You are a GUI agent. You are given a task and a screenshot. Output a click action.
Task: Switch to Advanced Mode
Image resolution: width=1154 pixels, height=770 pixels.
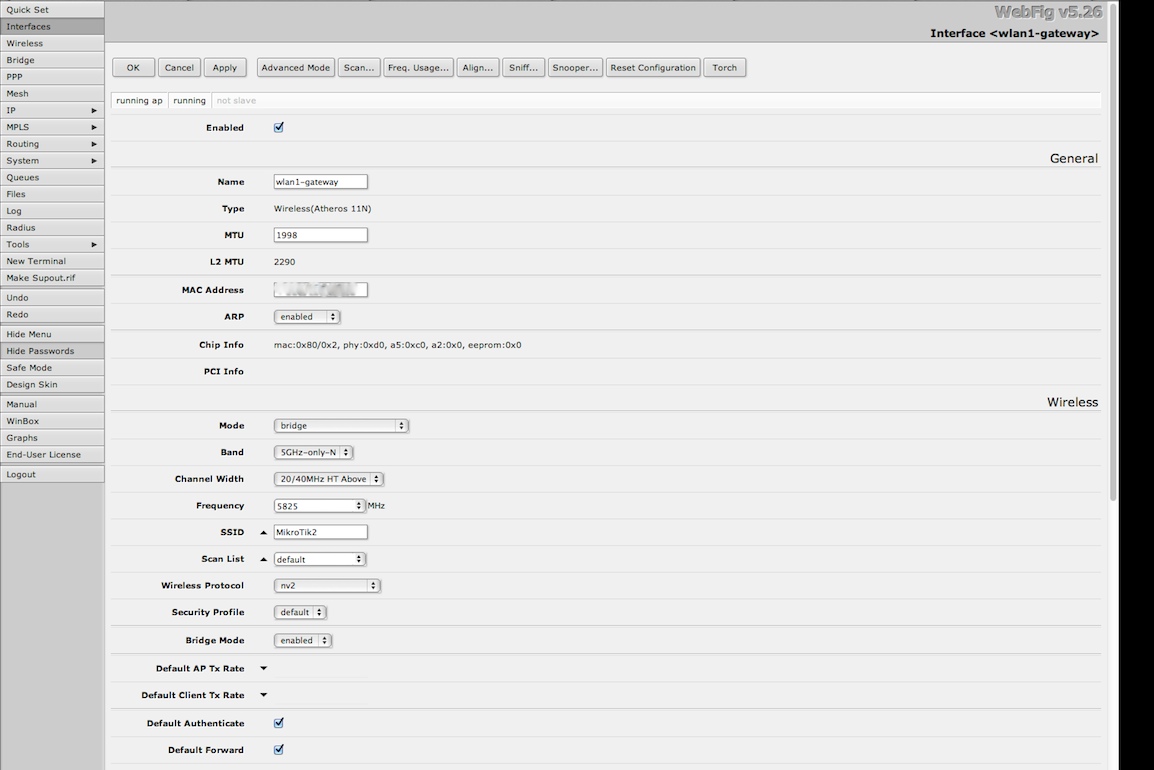(x=296, y=68)
